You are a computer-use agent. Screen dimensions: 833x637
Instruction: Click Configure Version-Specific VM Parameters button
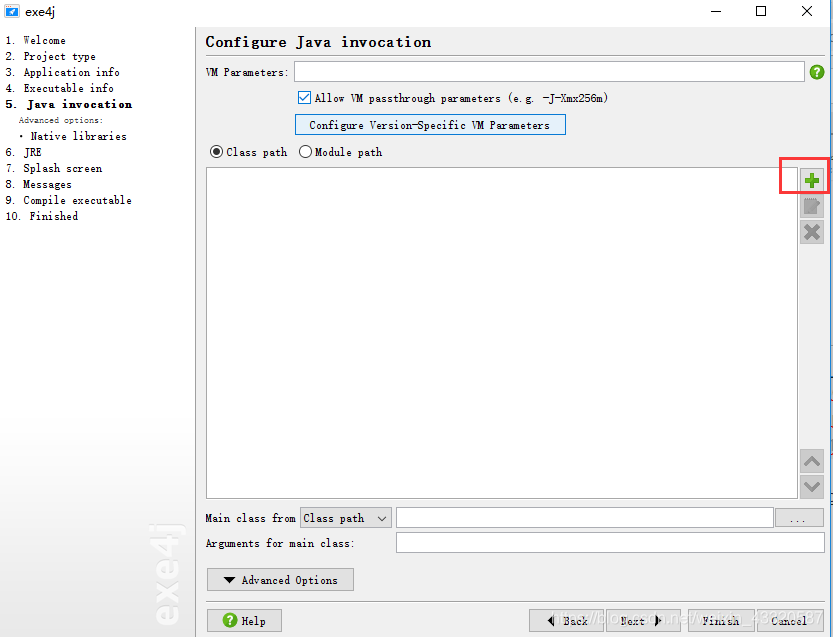coord(430,125)
